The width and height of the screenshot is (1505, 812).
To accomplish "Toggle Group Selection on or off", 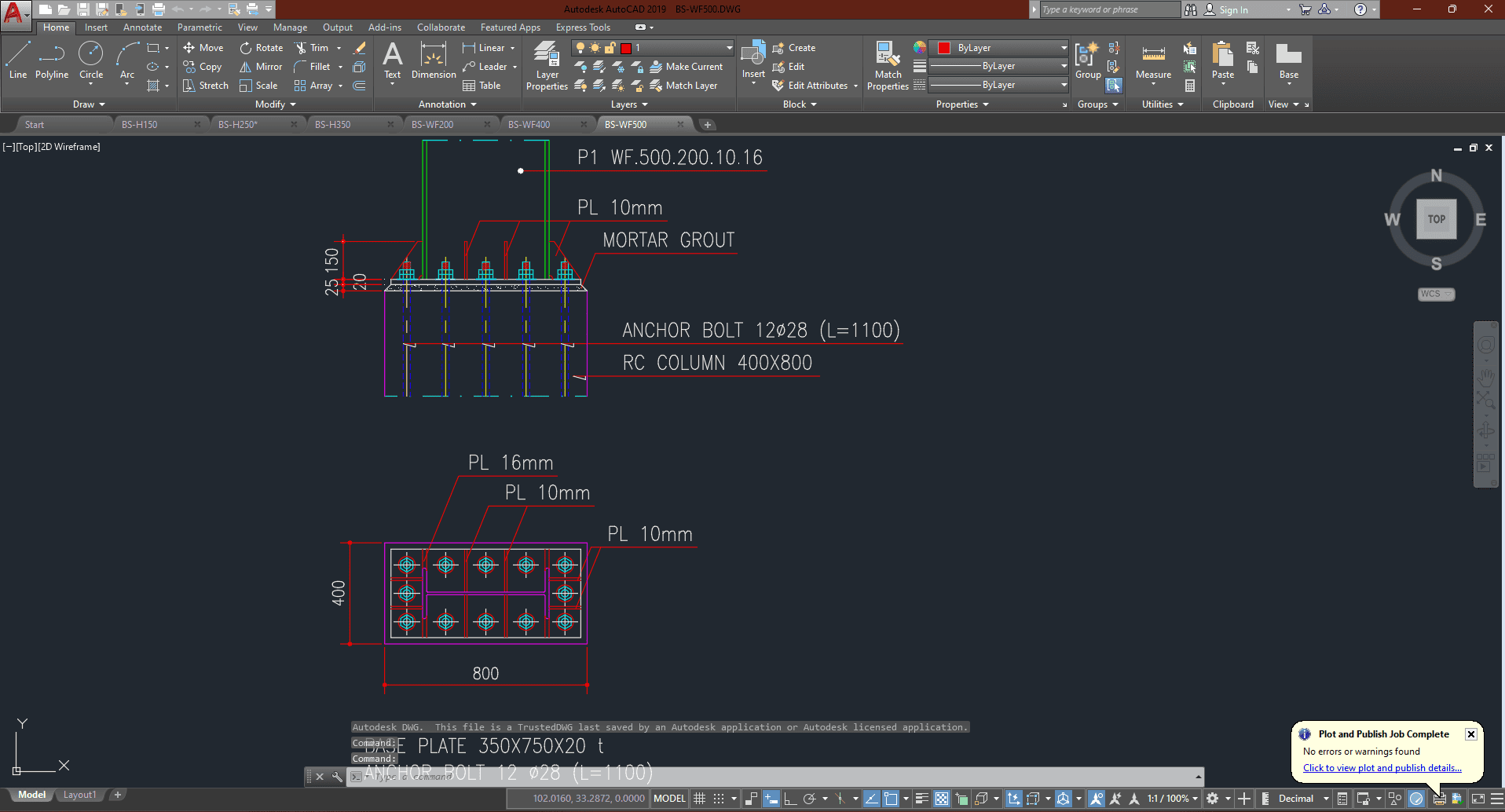I will 1114,86.
